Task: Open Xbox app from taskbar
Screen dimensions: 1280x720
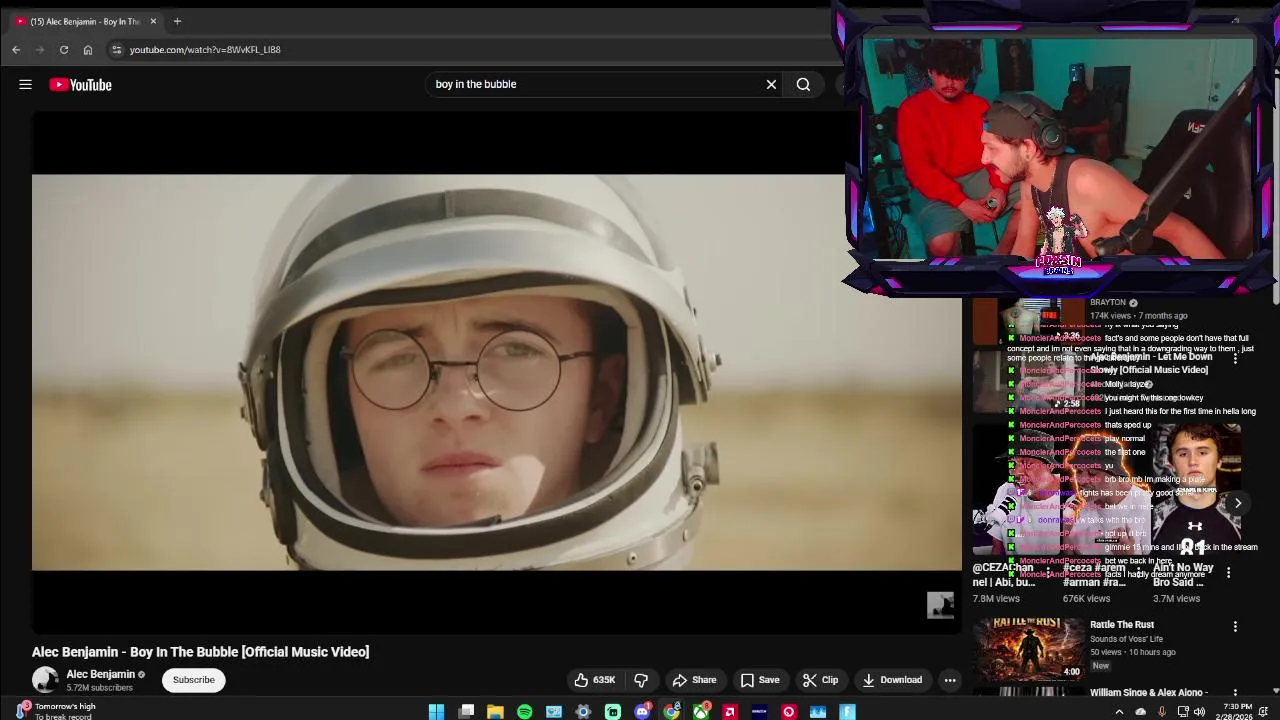Action: pos(701,712)
